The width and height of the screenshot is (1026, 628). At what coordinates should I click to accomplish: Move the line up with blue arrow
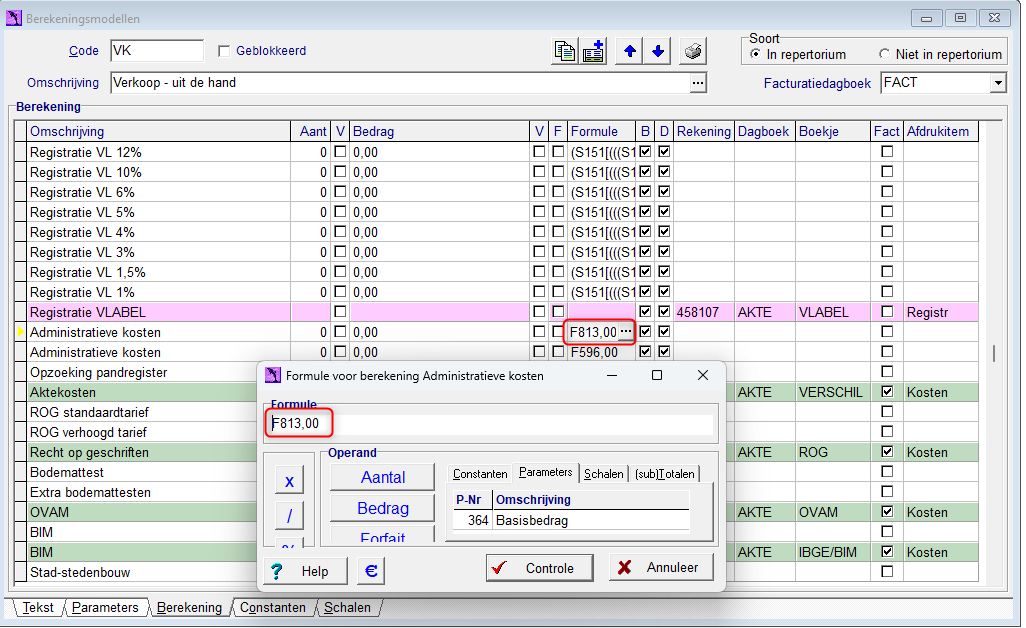coord(629,51)
